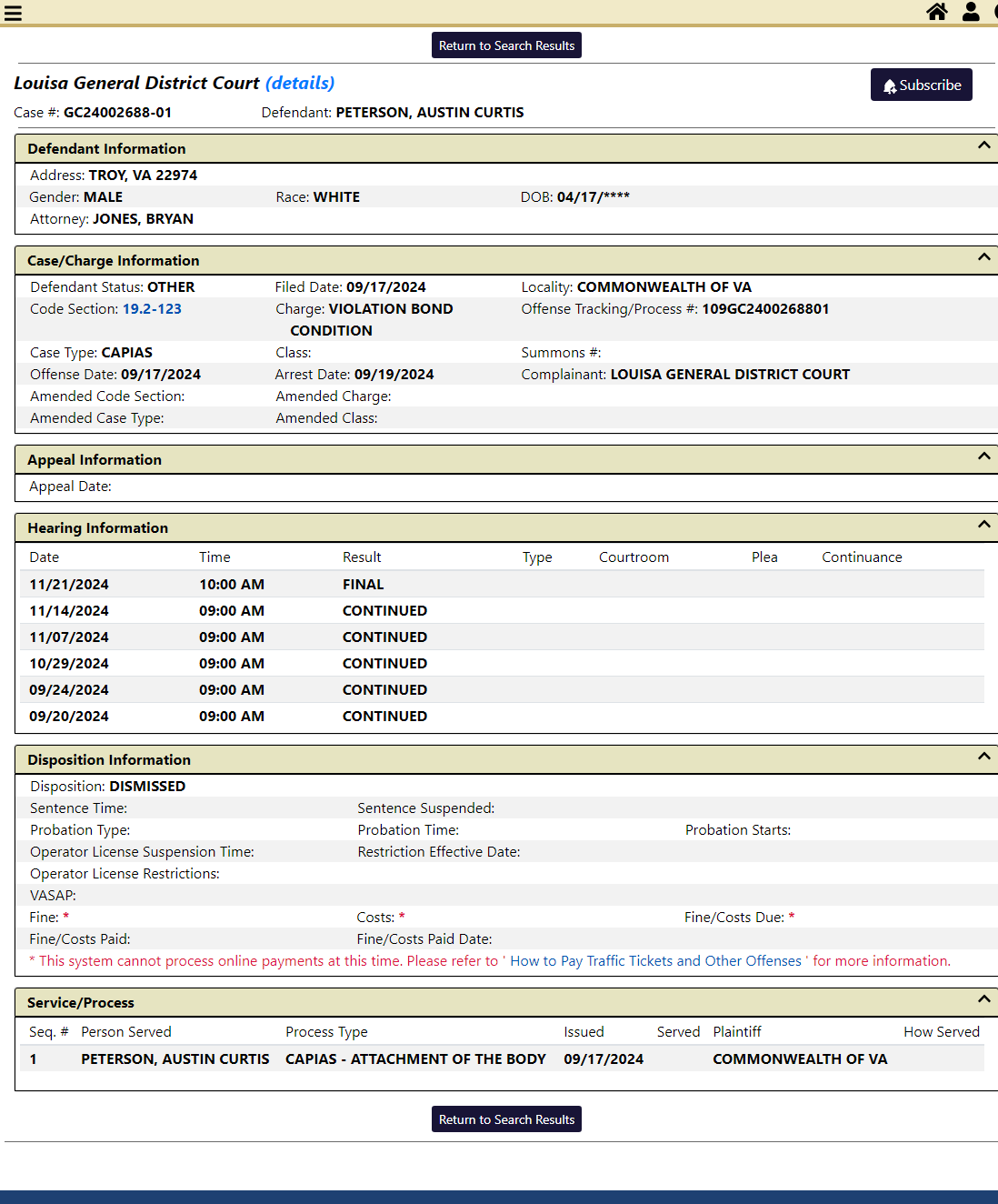998x1204 pixels.
Task: Select hearing date 09/24/2024
Action: tap(69, 690)
